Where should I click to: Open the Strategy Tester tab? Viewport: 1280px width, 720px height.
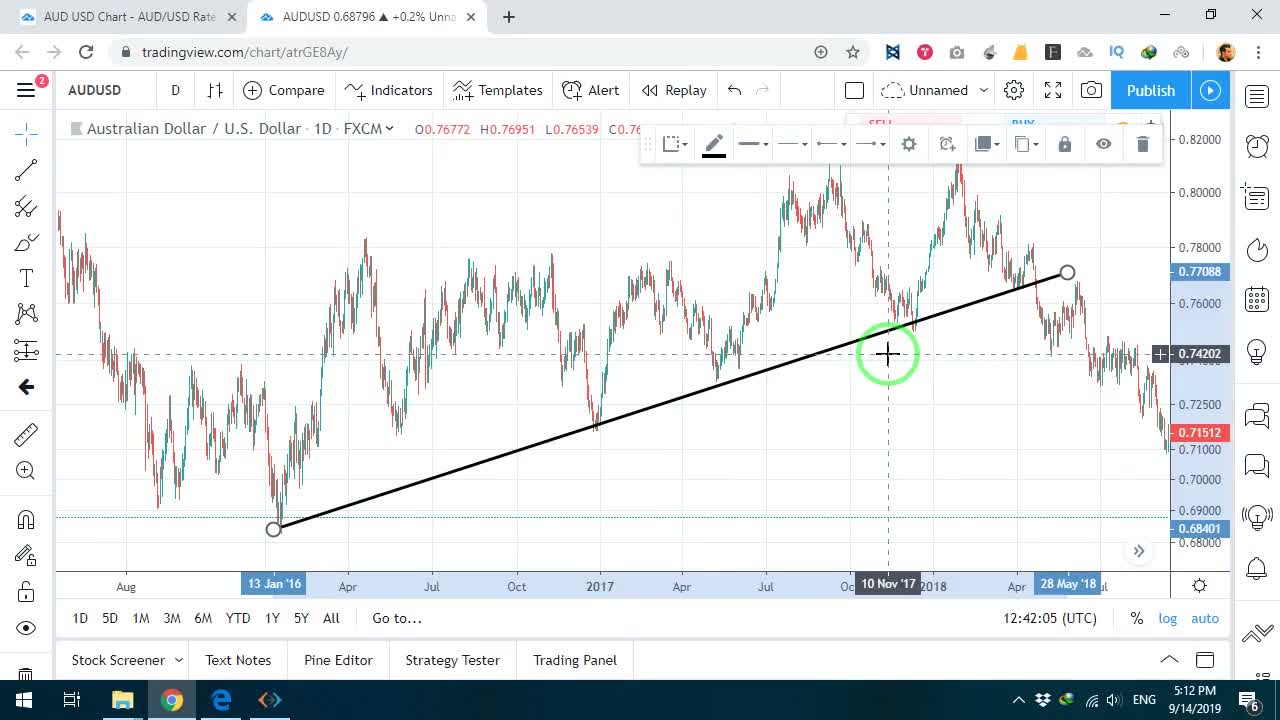pos(452,660)
